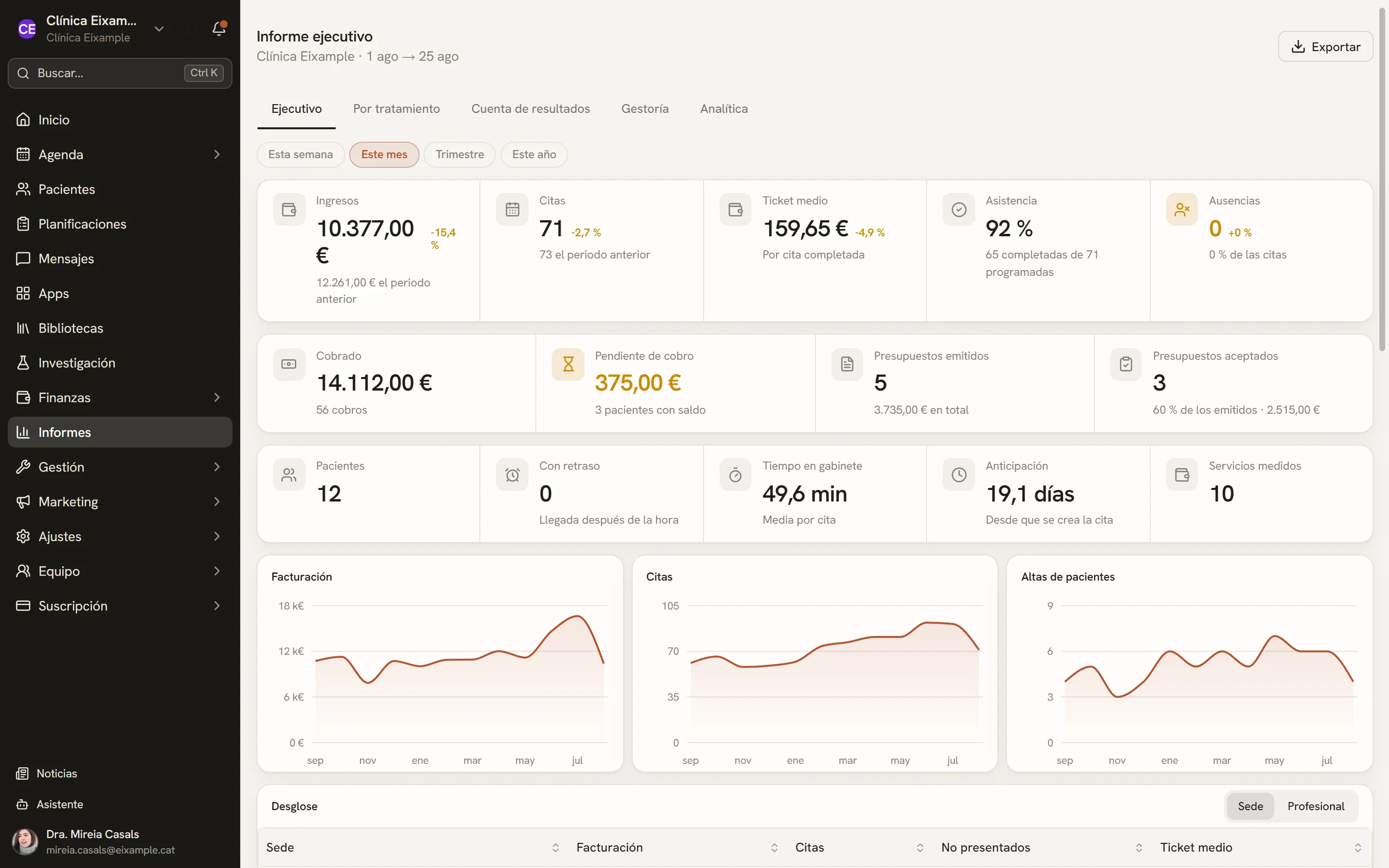Select the Esta semana period filter
This screenshot has width=1389, height=868.
coord(301,154)
